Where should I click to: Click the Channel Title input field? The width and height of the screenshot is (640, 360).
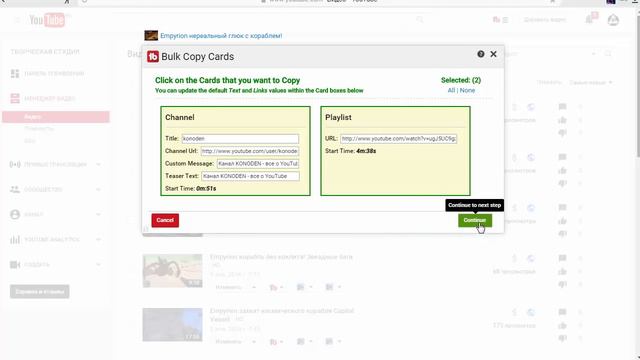240,138
